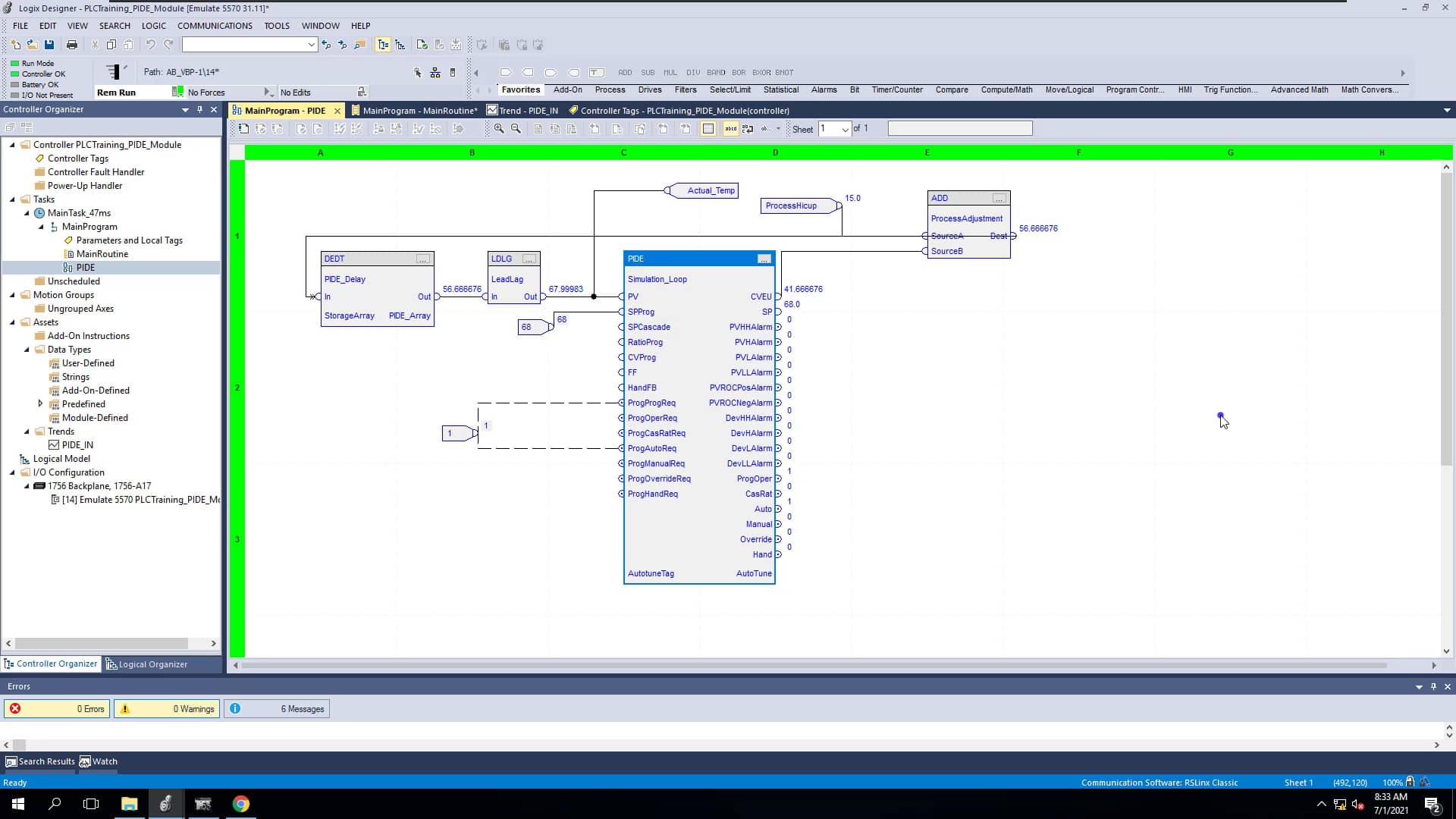This screenshot has height=819, width=1456.
Task: Toggle auto-hide pin on the Errors pane
Action: [x=1432, y=686]
